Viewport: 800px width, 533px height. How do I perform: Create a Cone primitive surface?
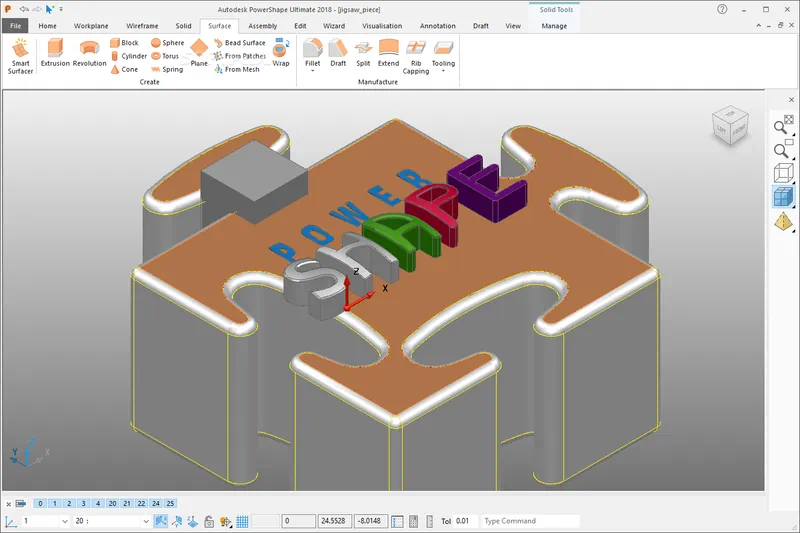pyautogui.click(x=124, y=69)
